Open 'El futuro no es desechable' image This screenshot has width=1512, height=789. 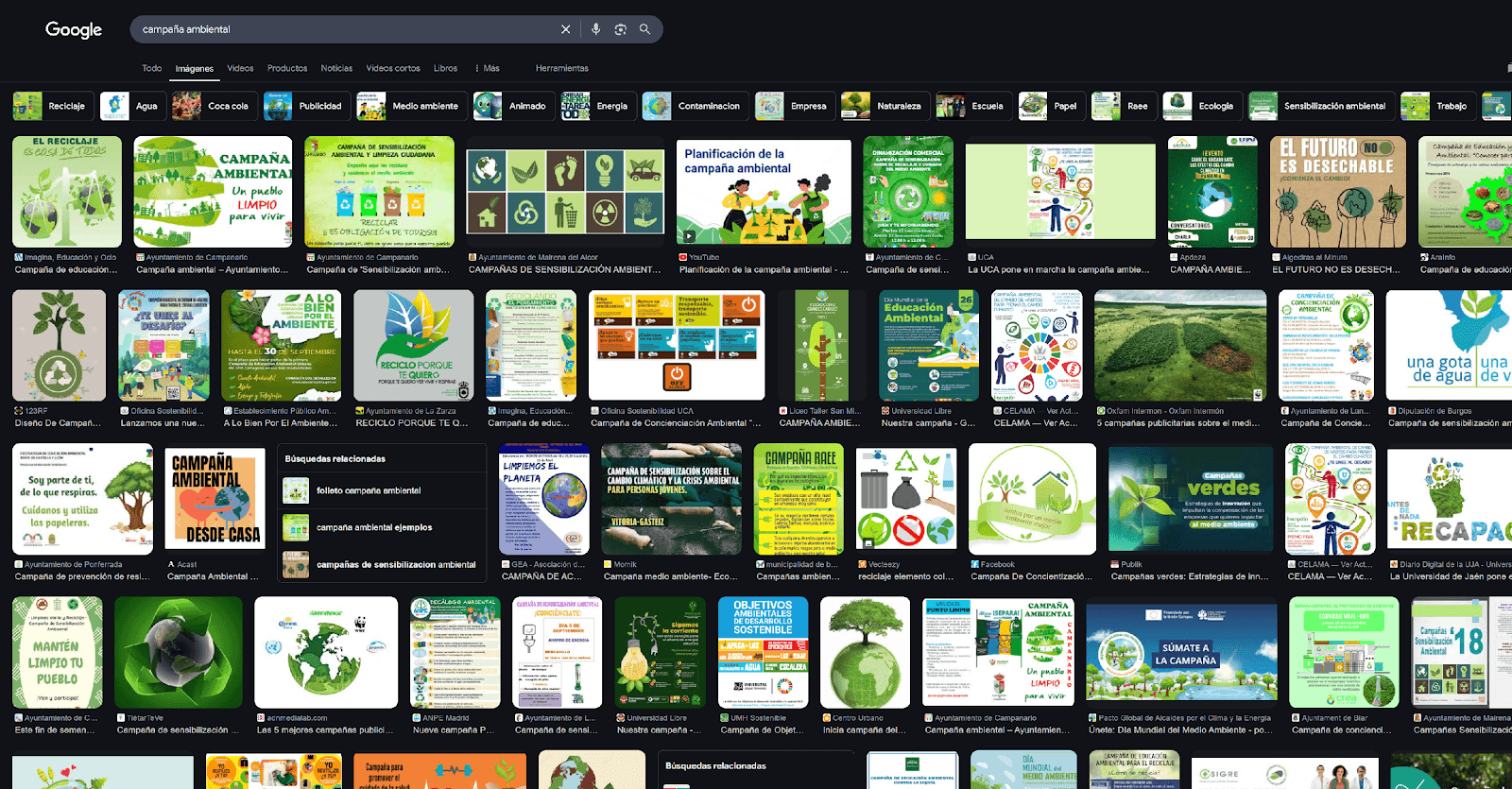(x=1338, y=192)
